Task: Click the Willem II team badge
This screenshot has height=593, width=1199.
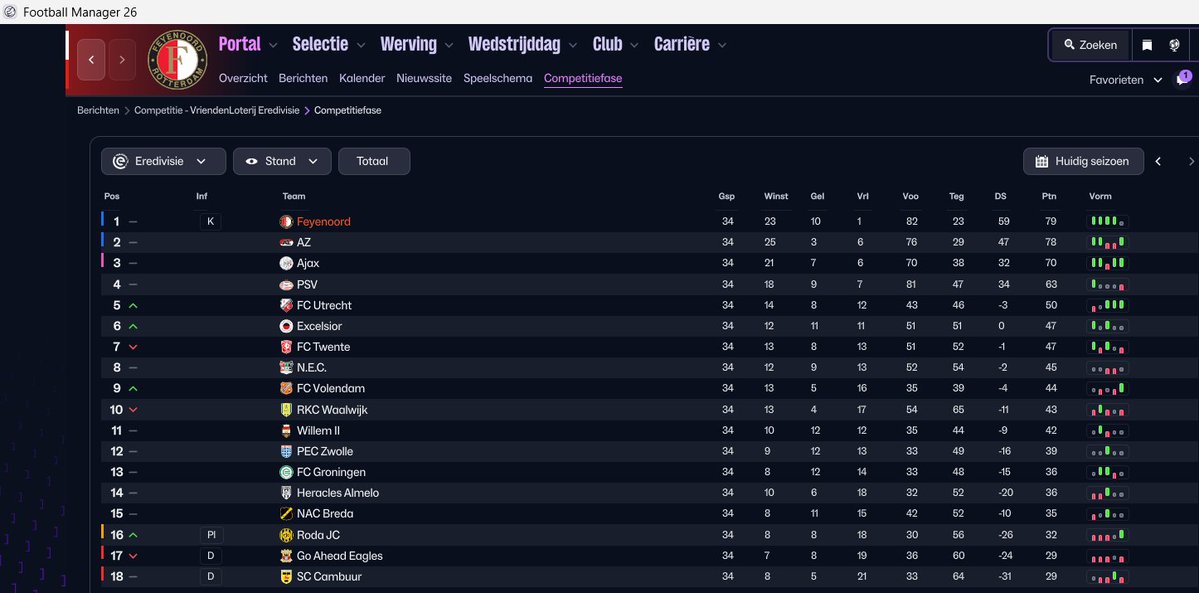Action: point(286,431)
